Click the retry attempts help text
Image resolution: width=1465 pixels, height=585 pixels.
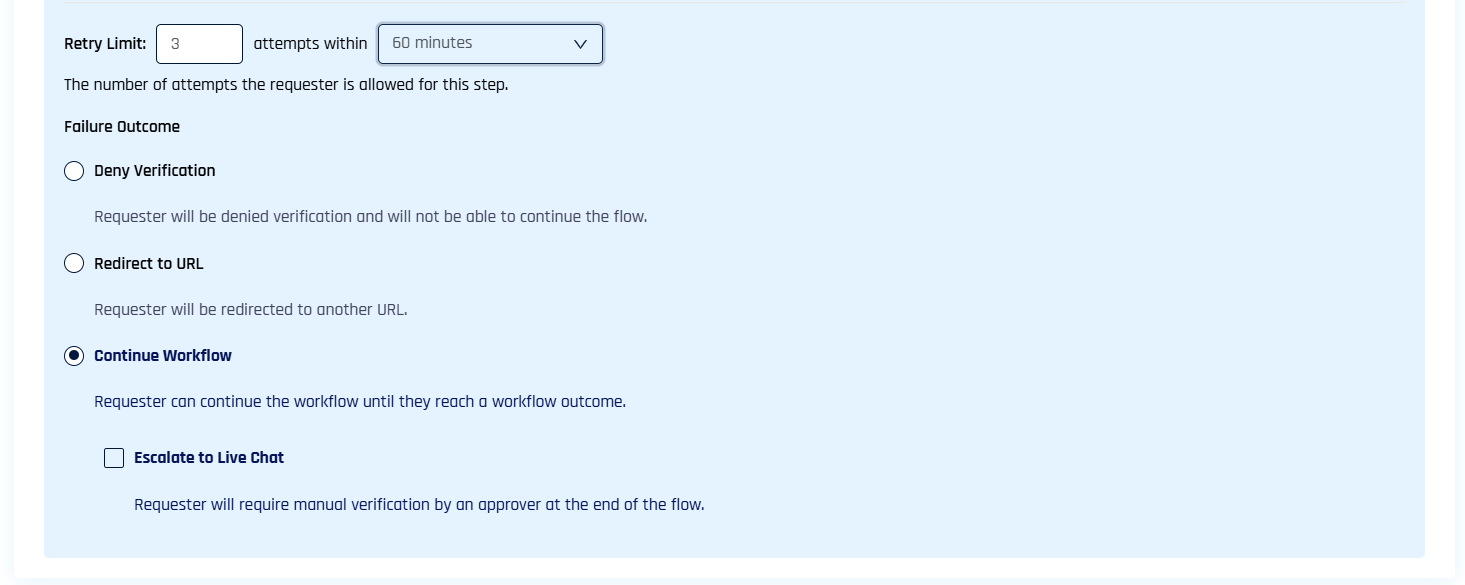(x=286, y=85)
